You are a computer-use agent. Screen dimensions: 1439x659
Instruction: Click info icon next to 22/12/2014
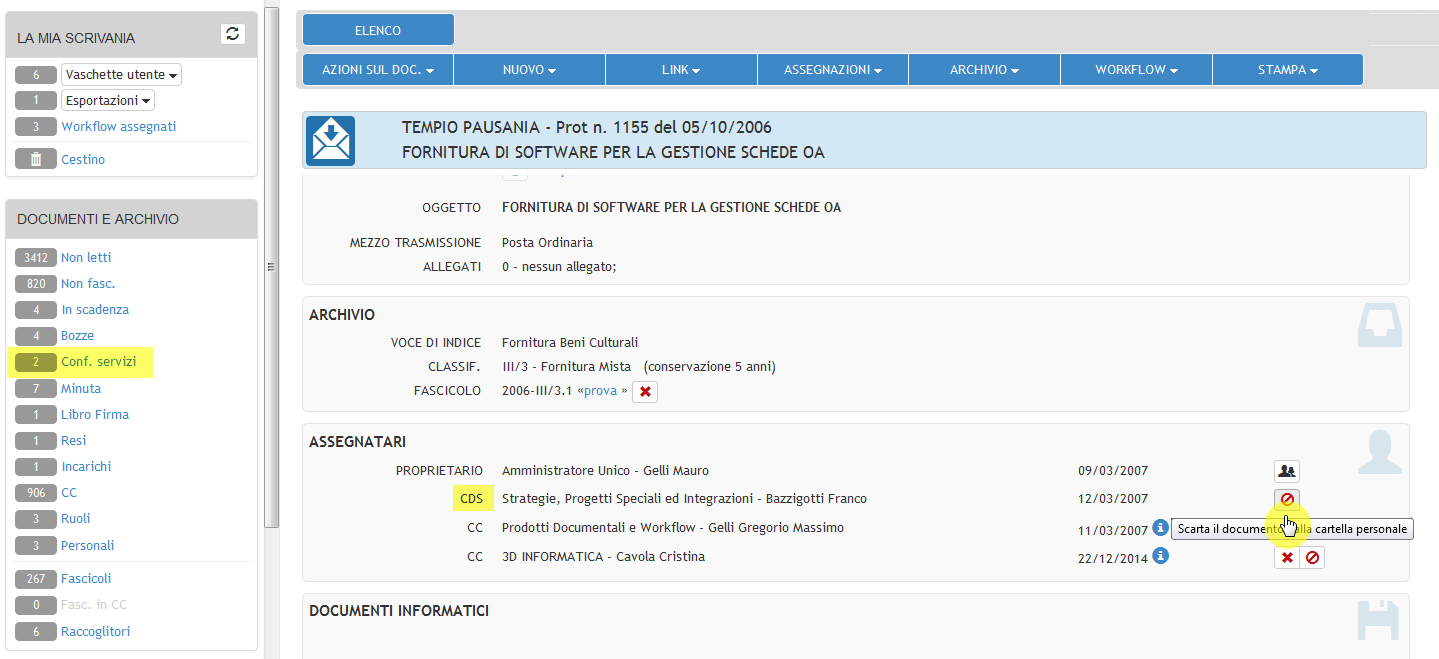pos(1160,556)
